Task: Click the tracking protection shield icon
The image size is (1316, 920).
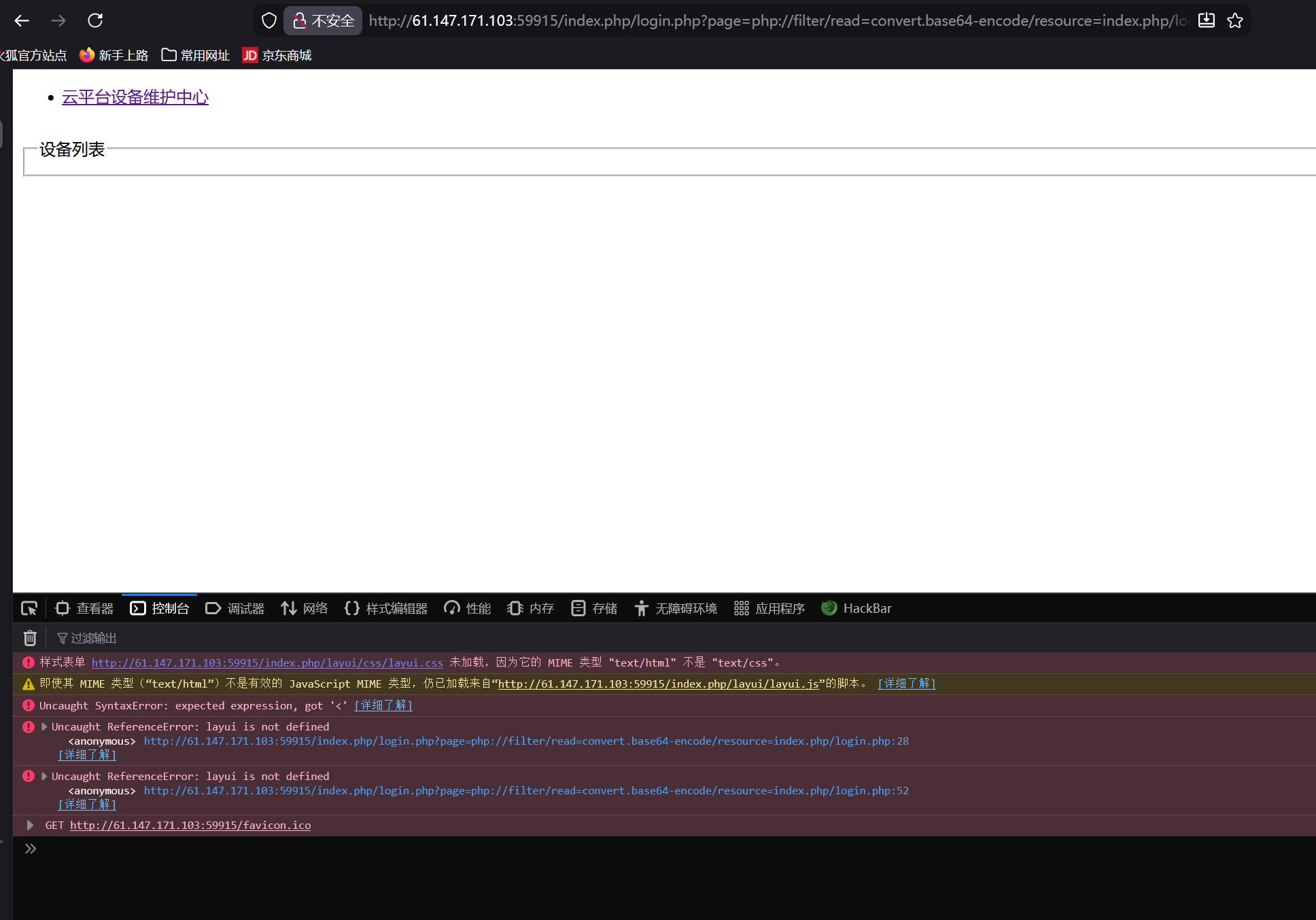Action: tap(269, 20)
